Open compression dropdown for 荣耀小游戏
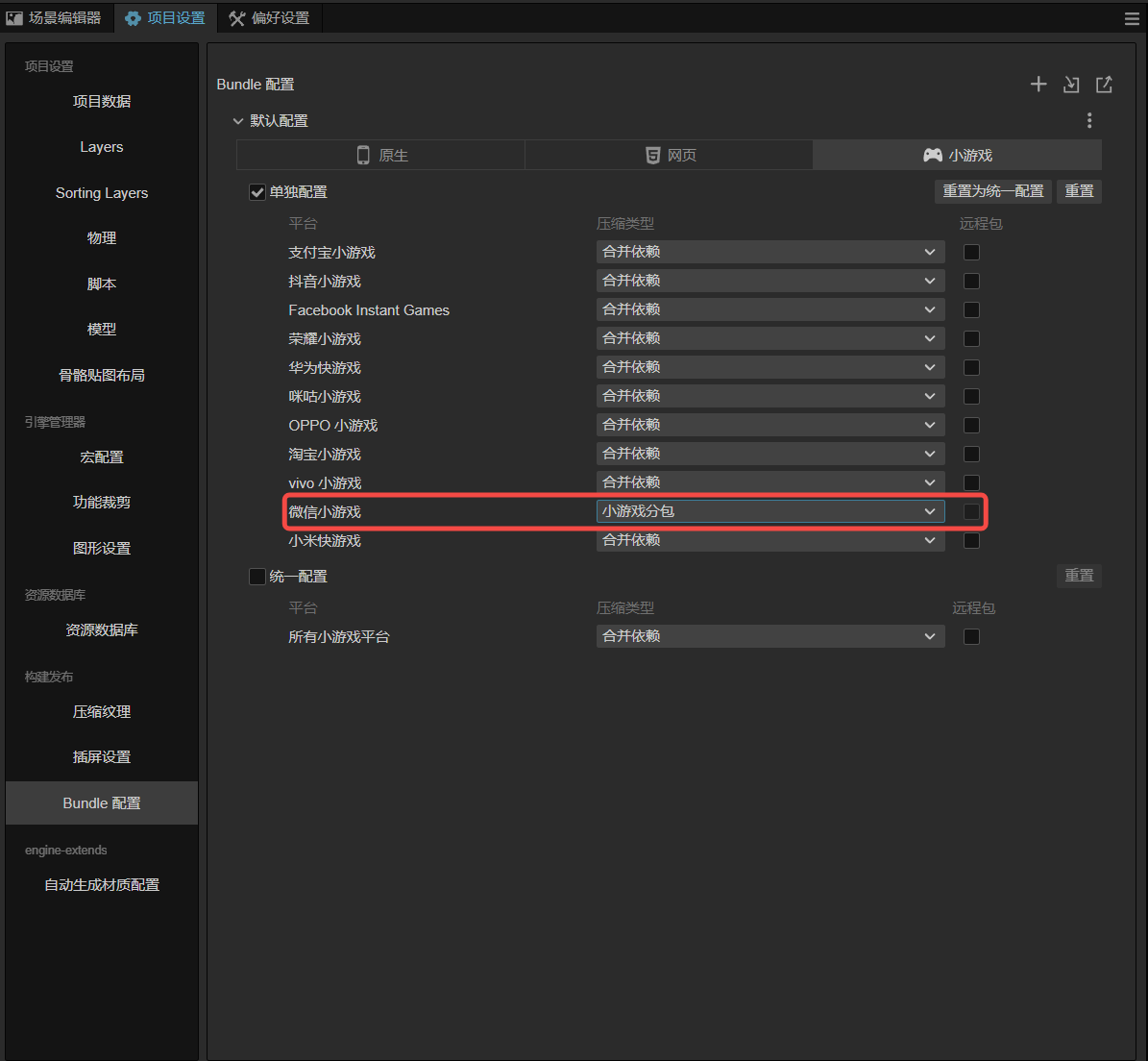 (x=770, y=338)
